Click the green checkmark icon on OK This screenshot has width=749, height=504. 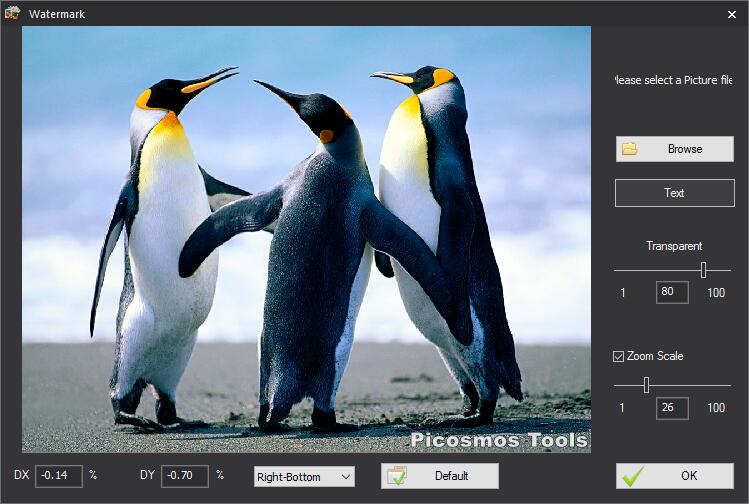pos(632,476)
